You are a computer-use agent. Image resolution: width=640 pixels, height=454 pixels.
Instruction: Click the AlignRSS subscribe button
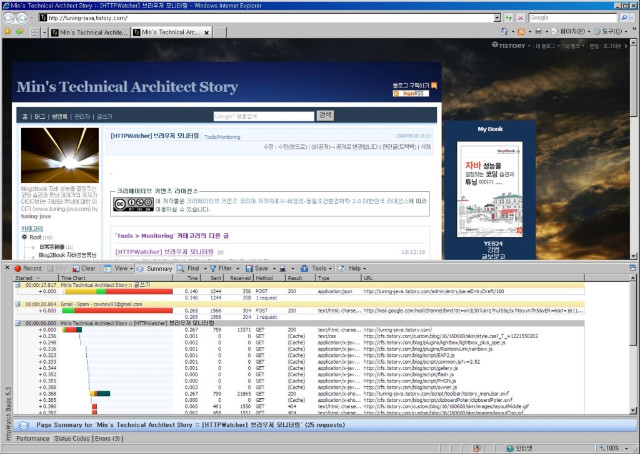411,93
